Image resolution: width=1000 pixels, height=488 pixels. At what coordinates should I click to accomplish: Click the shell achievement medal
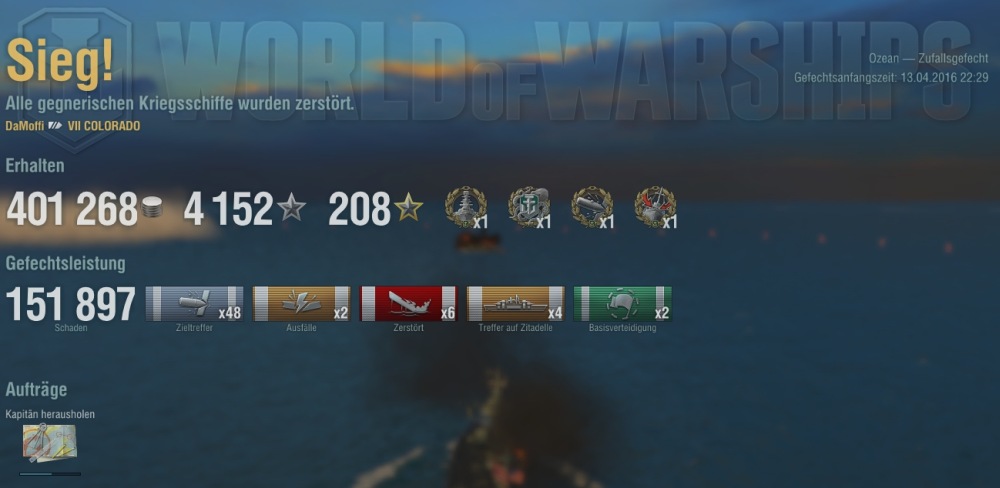pos(592,207)
